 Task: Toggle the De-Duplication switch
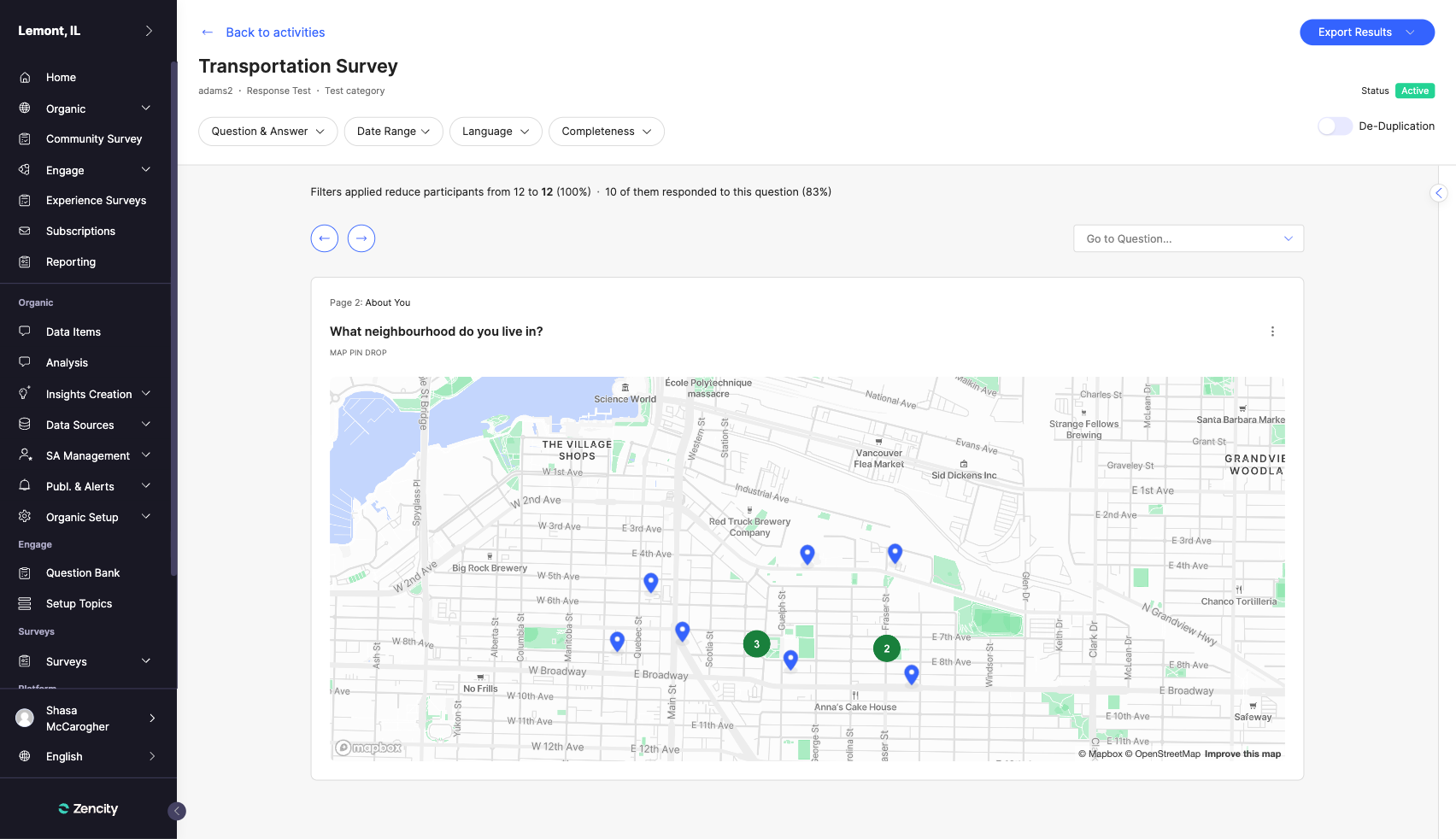click(1334, 126)
